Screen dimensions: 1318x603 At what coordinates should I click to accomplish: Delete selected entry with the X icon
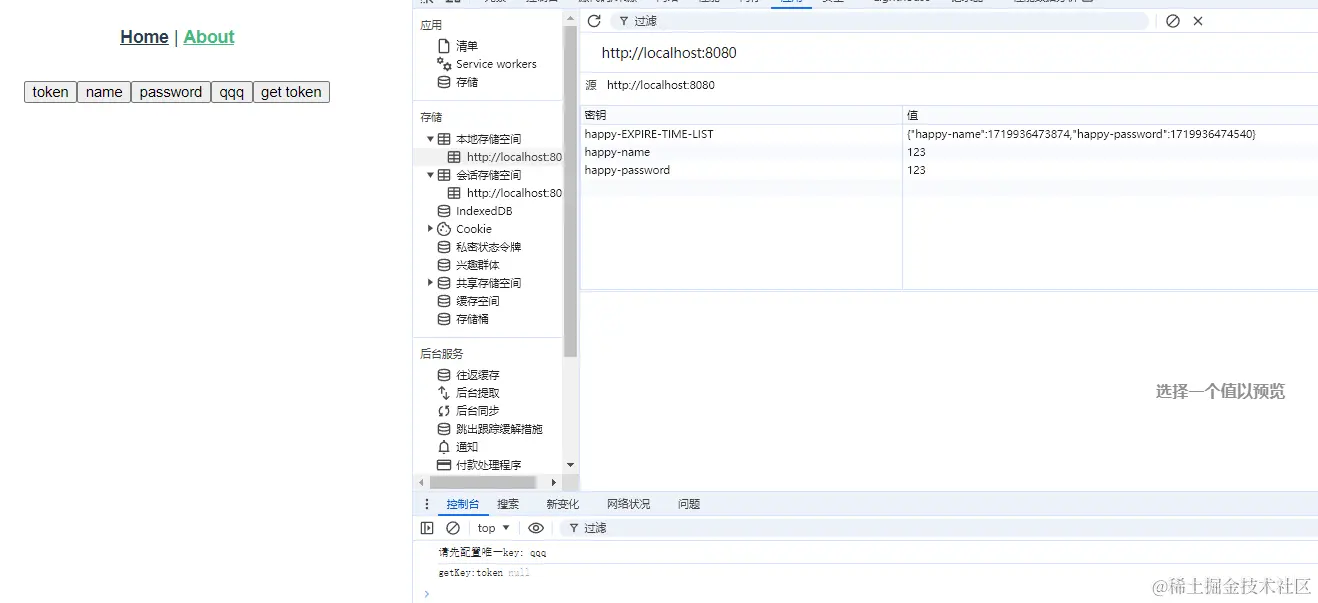click(x=1198, y=21)
